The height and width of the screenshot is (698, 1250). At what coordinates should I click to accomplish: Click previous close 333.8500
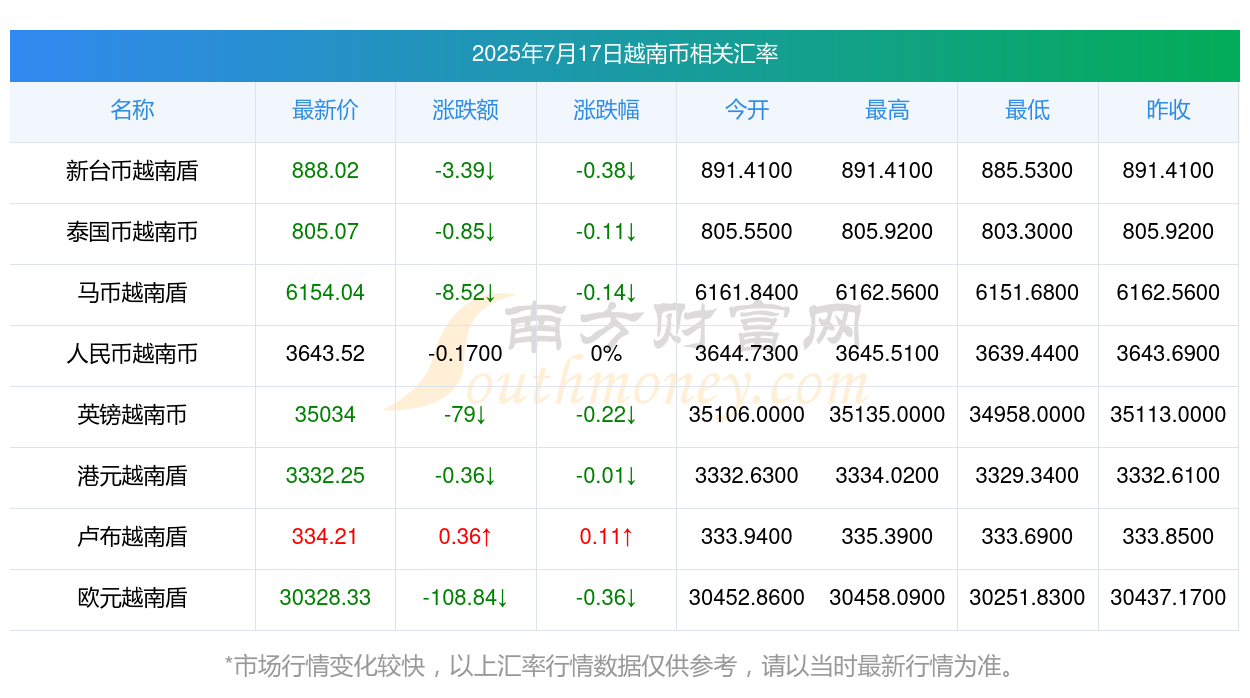1168,537
